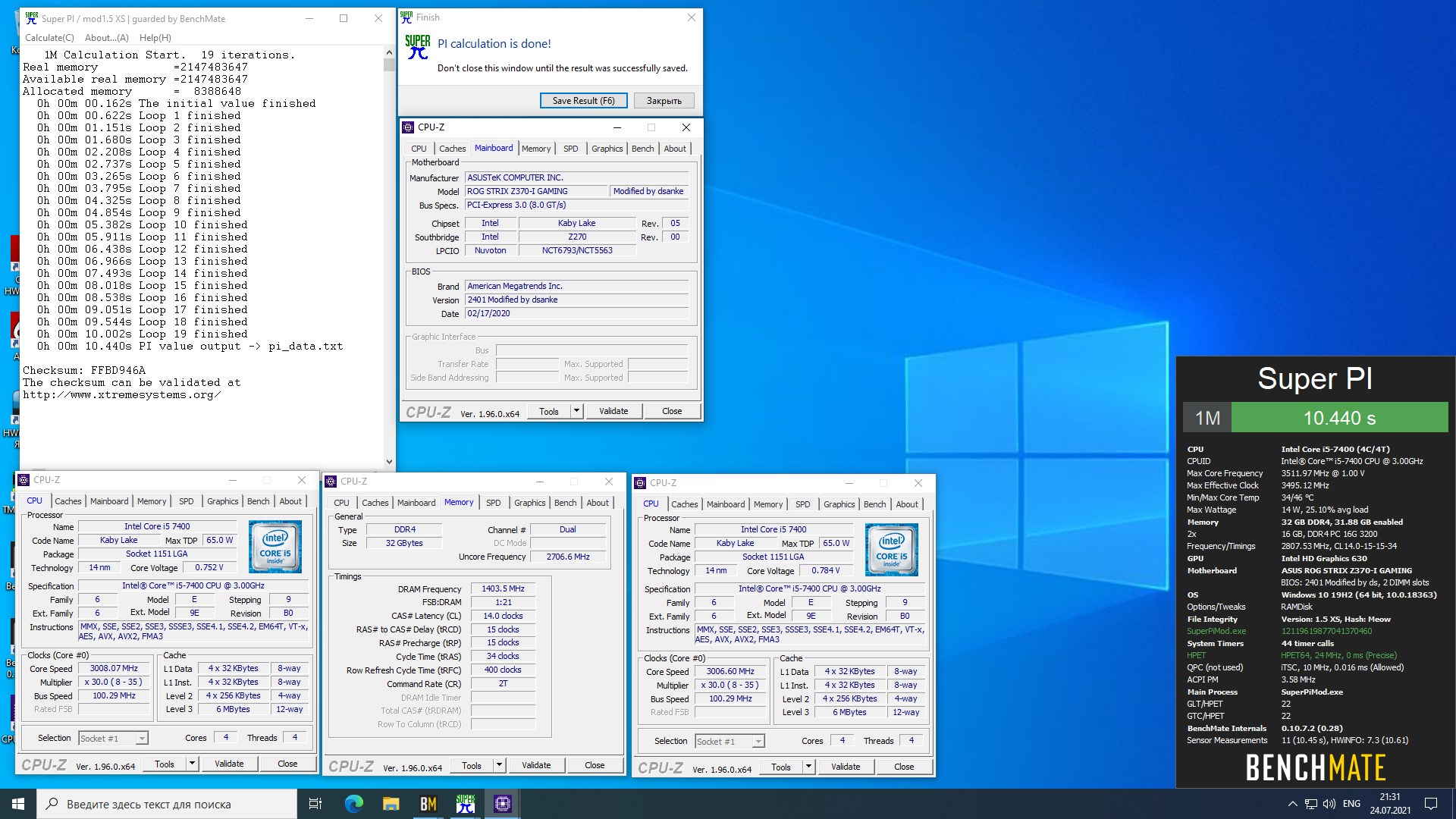
Task: Switch the ENG input language indicator
Action: (1351, 804)
